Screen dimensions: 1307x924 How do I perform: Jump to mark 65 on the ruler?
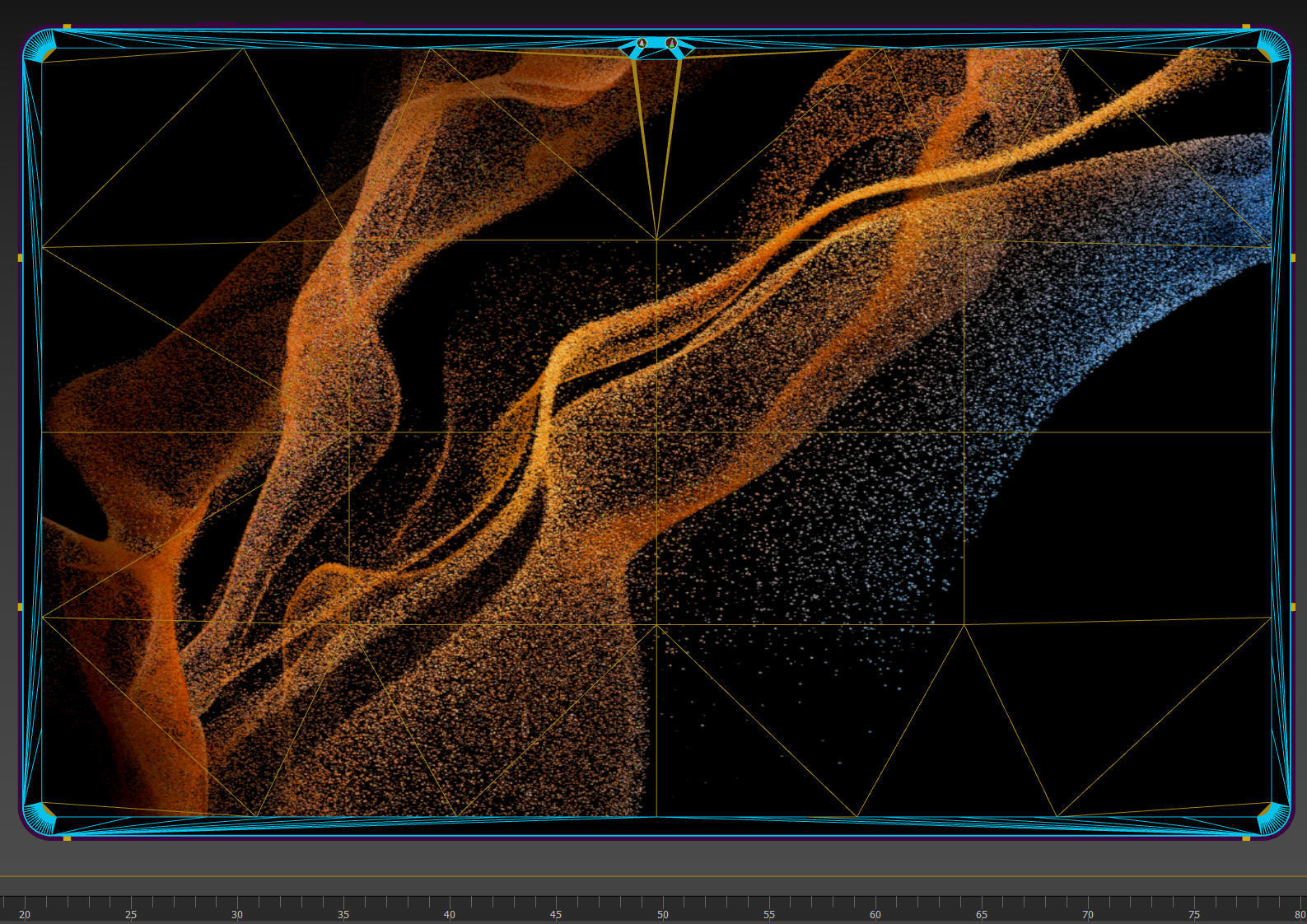[982, 915]
